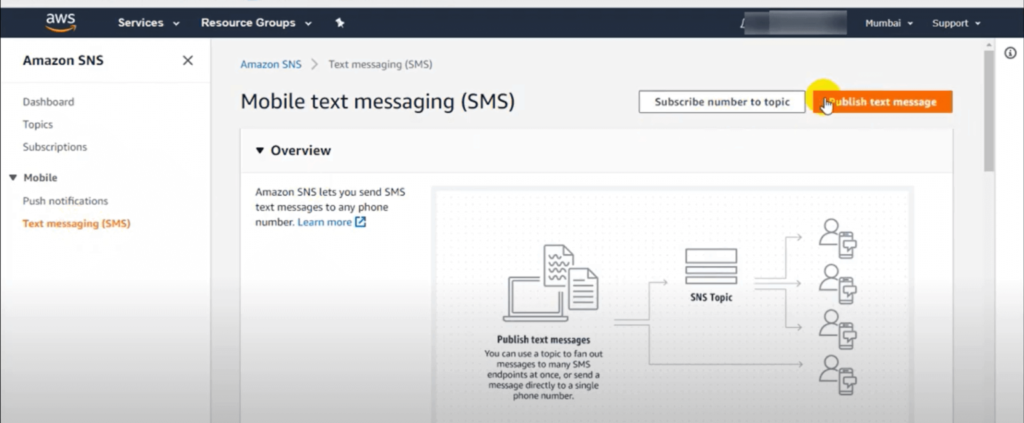Click the Mobile text messaging (SMS) heading
Viewport: 1024px width, 423px height.
coord(377,102)
